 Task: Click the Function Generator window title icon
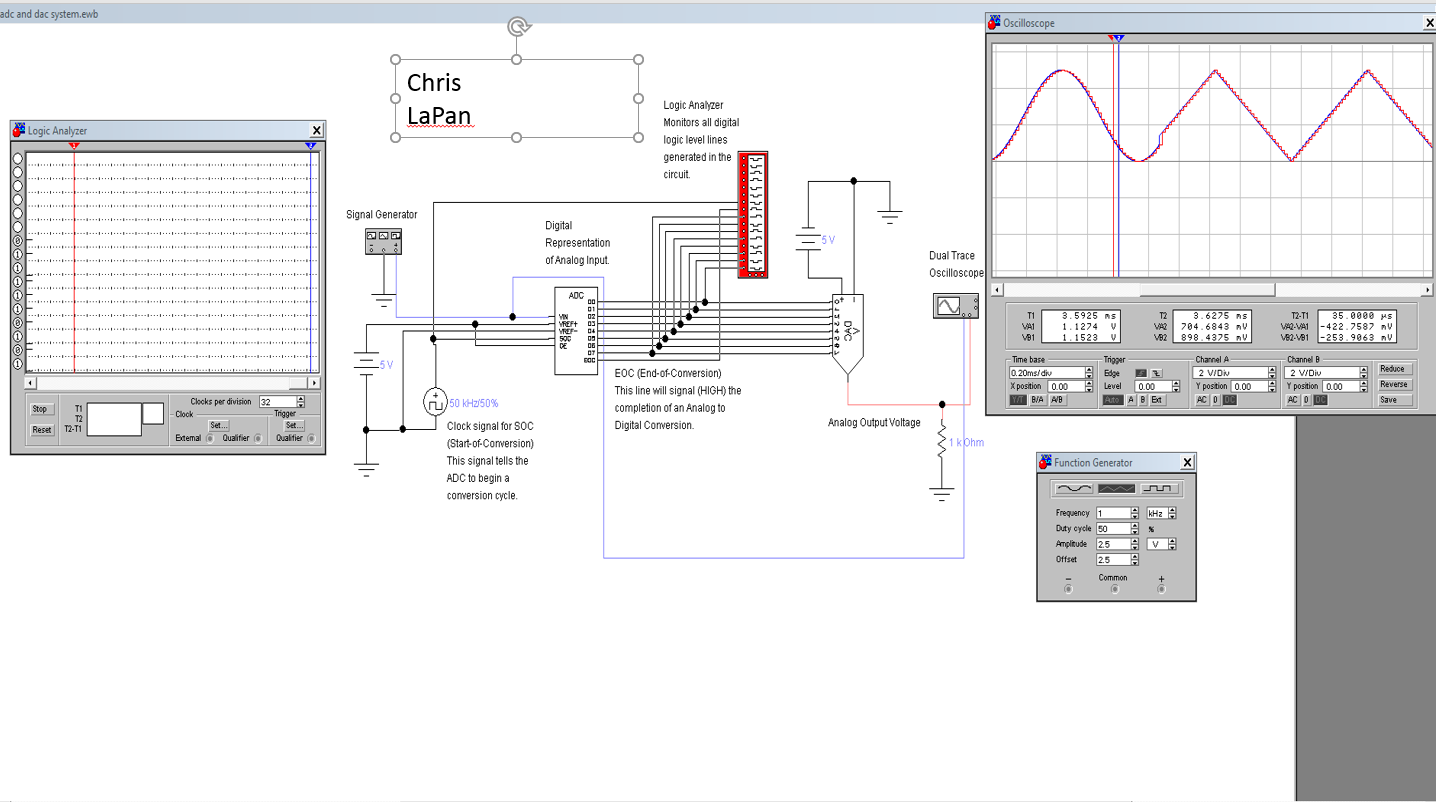(x=1045, y=462)
